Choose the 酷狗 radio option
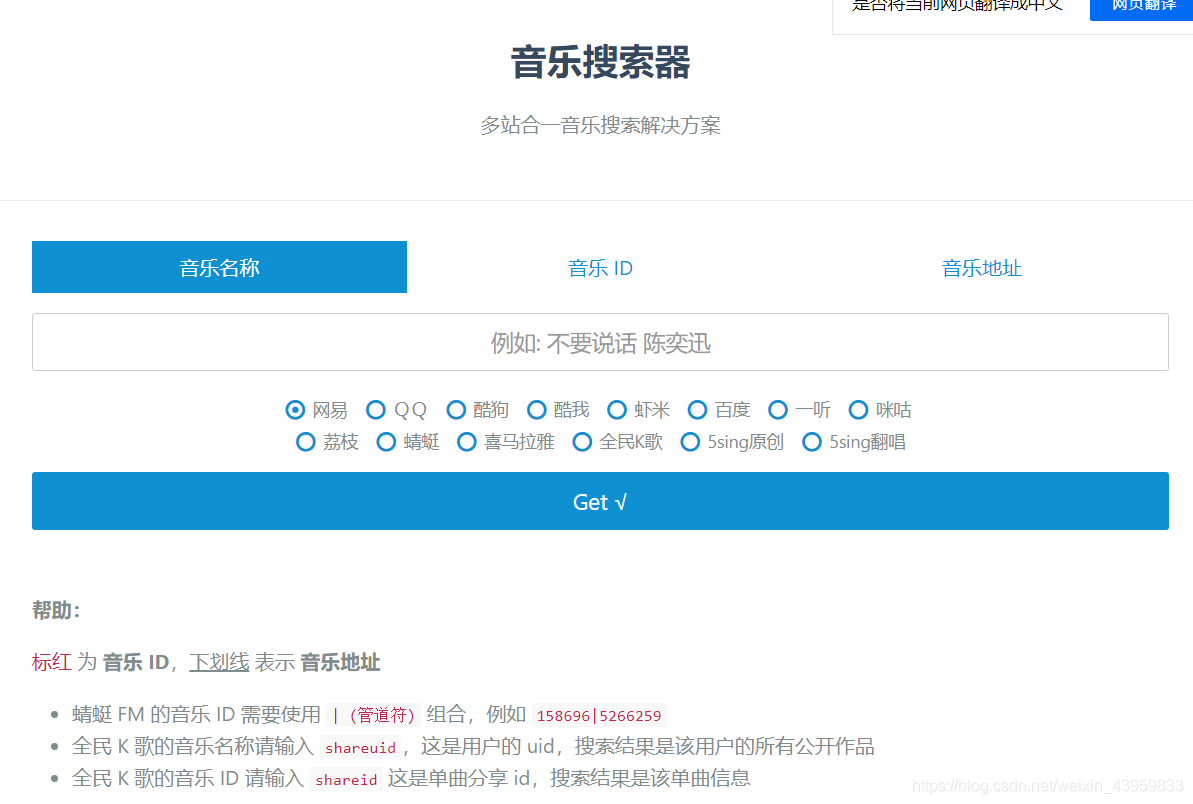The image size is (1193, 804). [456, 410]
